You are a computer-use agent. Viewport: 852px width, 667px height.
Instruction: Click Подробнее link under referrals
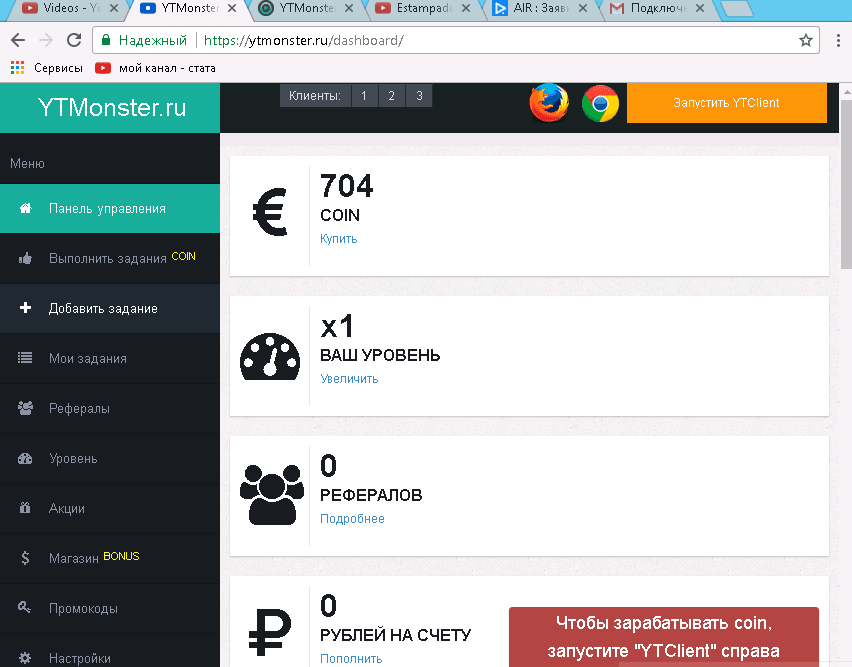coord(352,519)
